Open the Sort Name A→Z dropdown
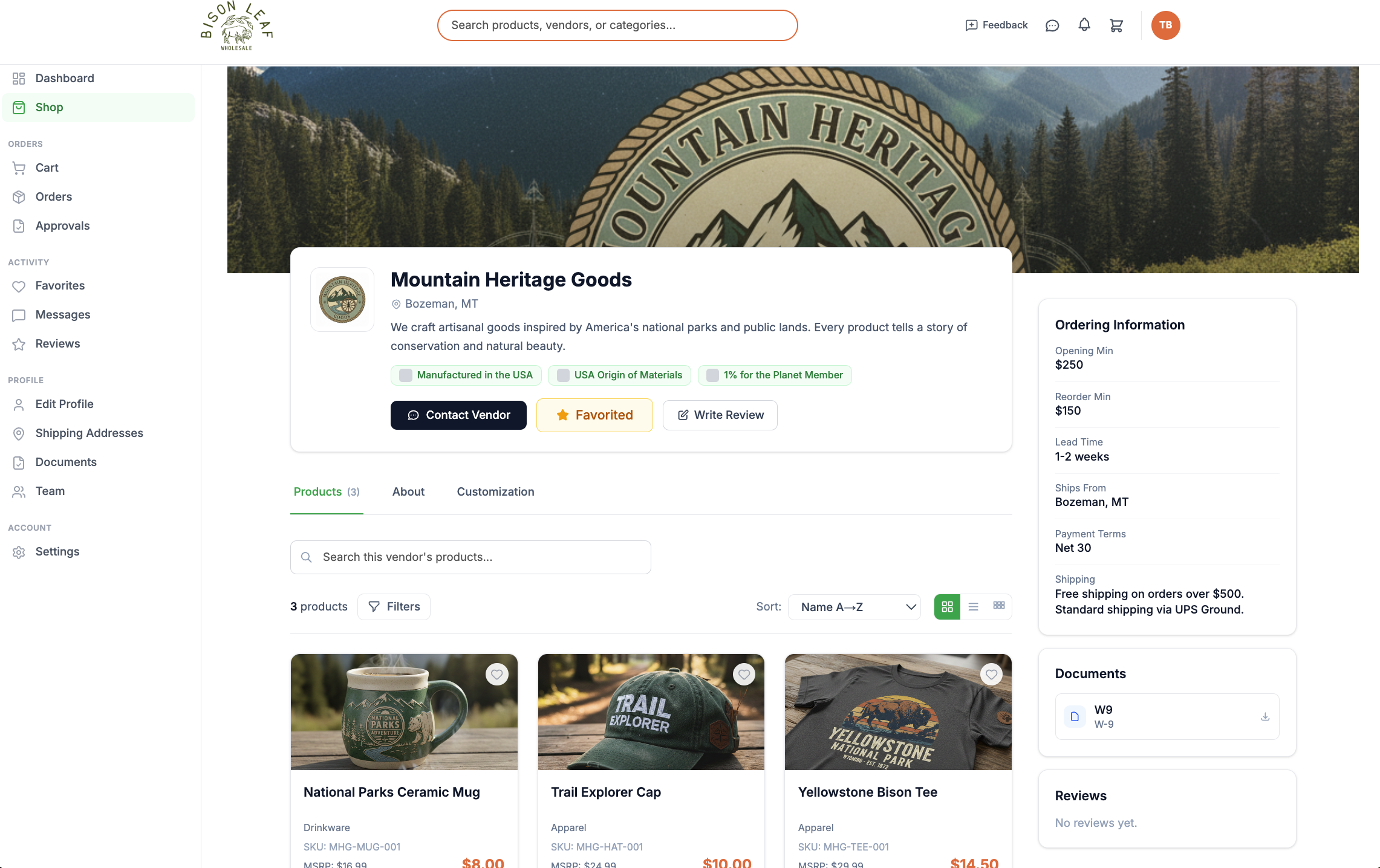This screenshot has width=1380, height=868. 854,607
